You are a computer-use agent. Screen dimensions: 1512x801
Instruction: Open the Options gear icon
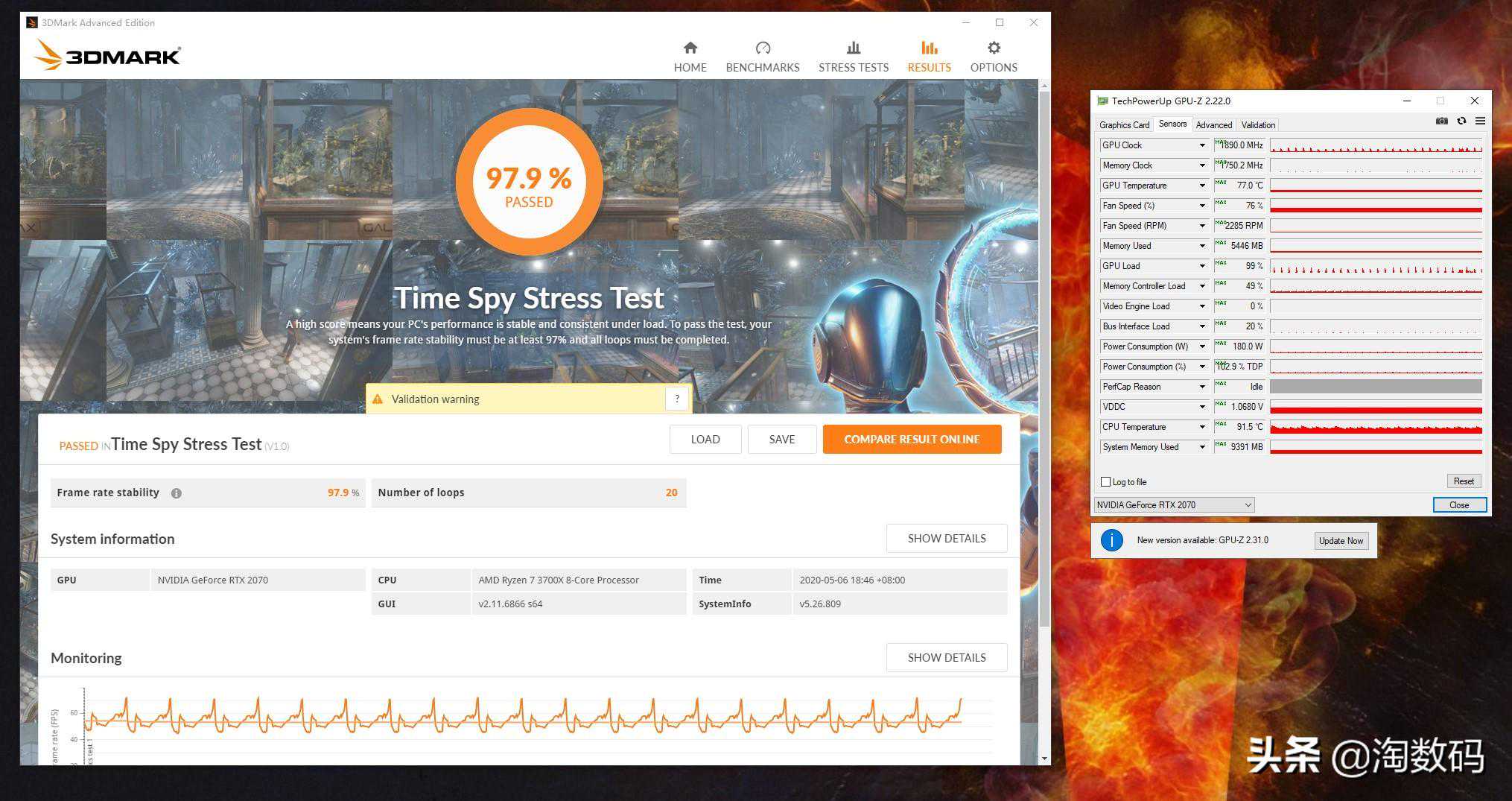coord(994,48)
